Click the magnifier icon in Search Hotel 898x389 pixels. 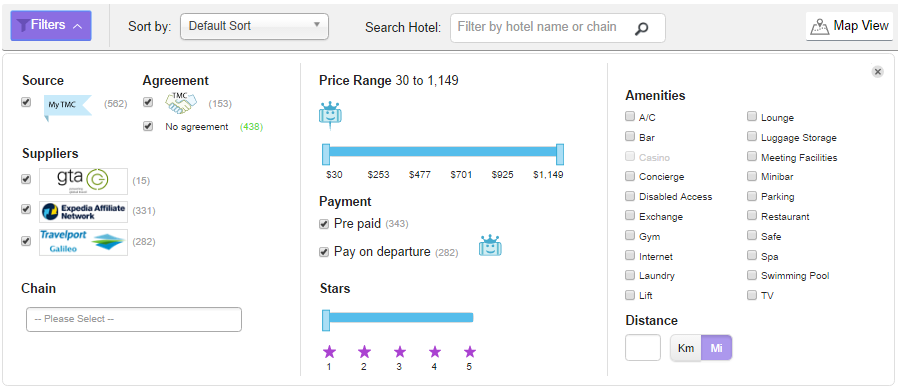click(641, 28)
